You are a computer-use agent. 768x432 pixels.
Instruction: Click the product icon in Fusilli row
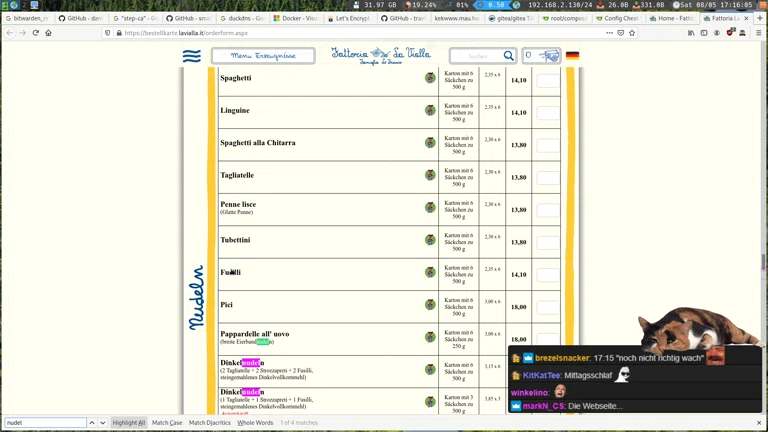pyautogui.click(x=430, y=272)
